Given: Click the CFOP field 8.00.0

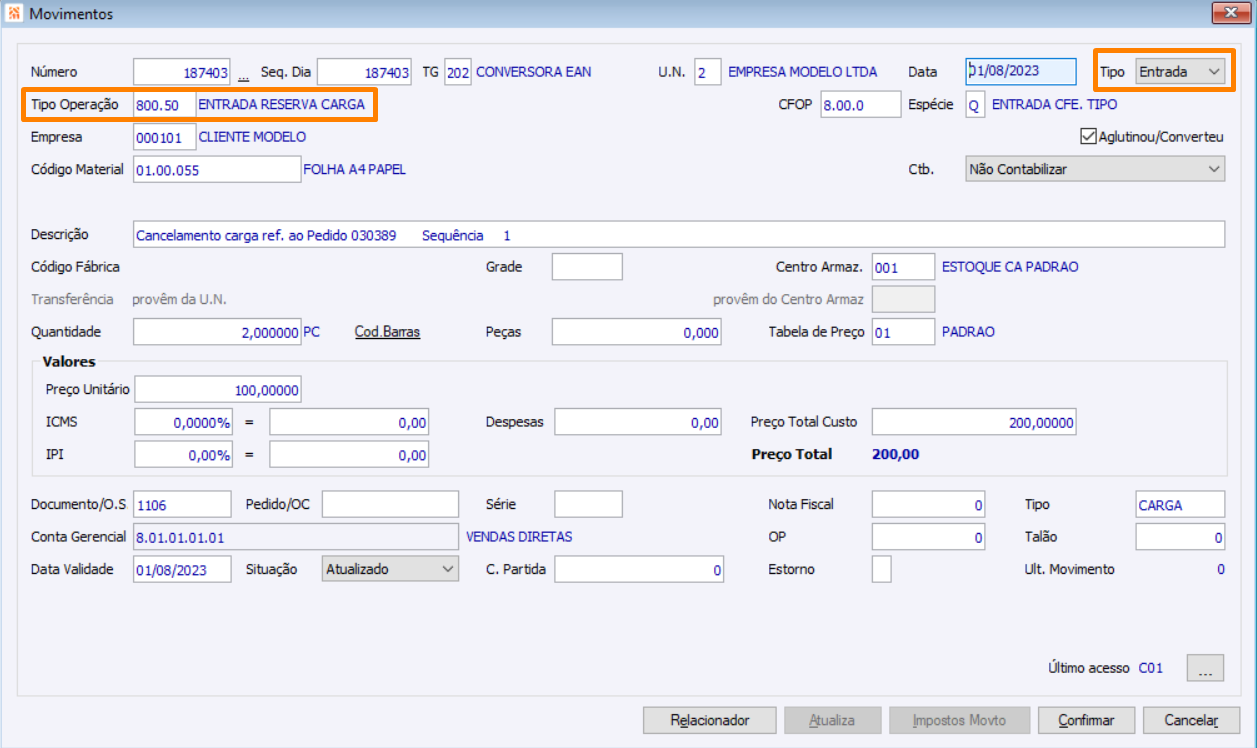Looking at the screenshot, I should (861, 104).
